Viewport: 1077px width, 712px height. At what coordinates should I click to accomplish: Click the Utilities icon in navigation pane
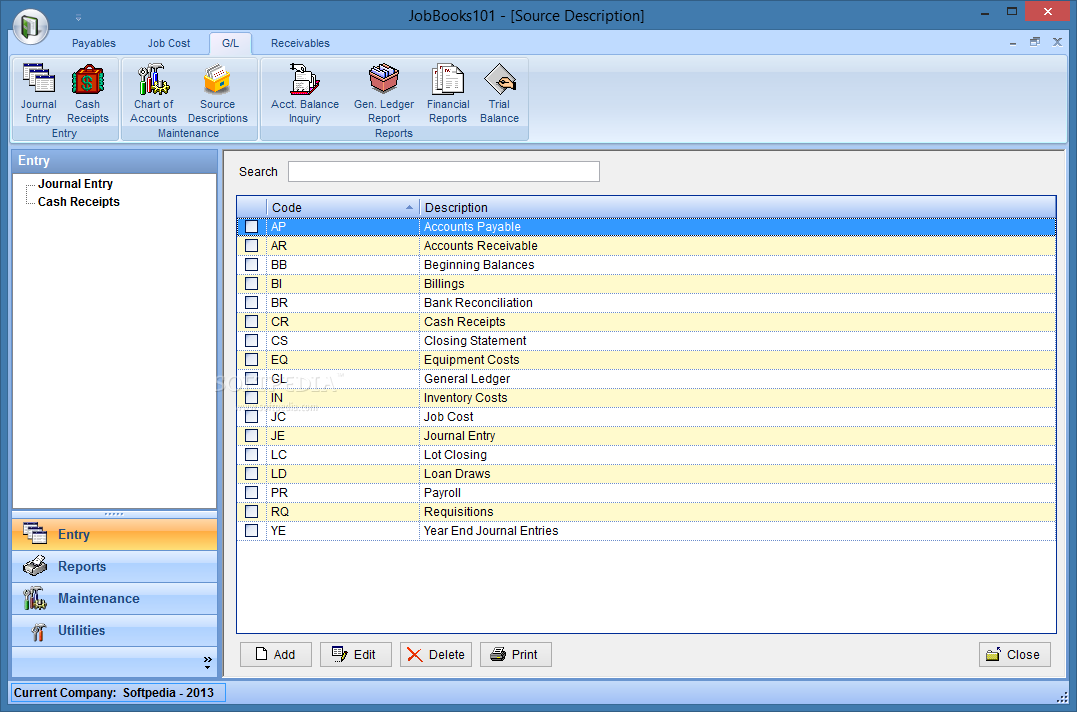[38, 630]
